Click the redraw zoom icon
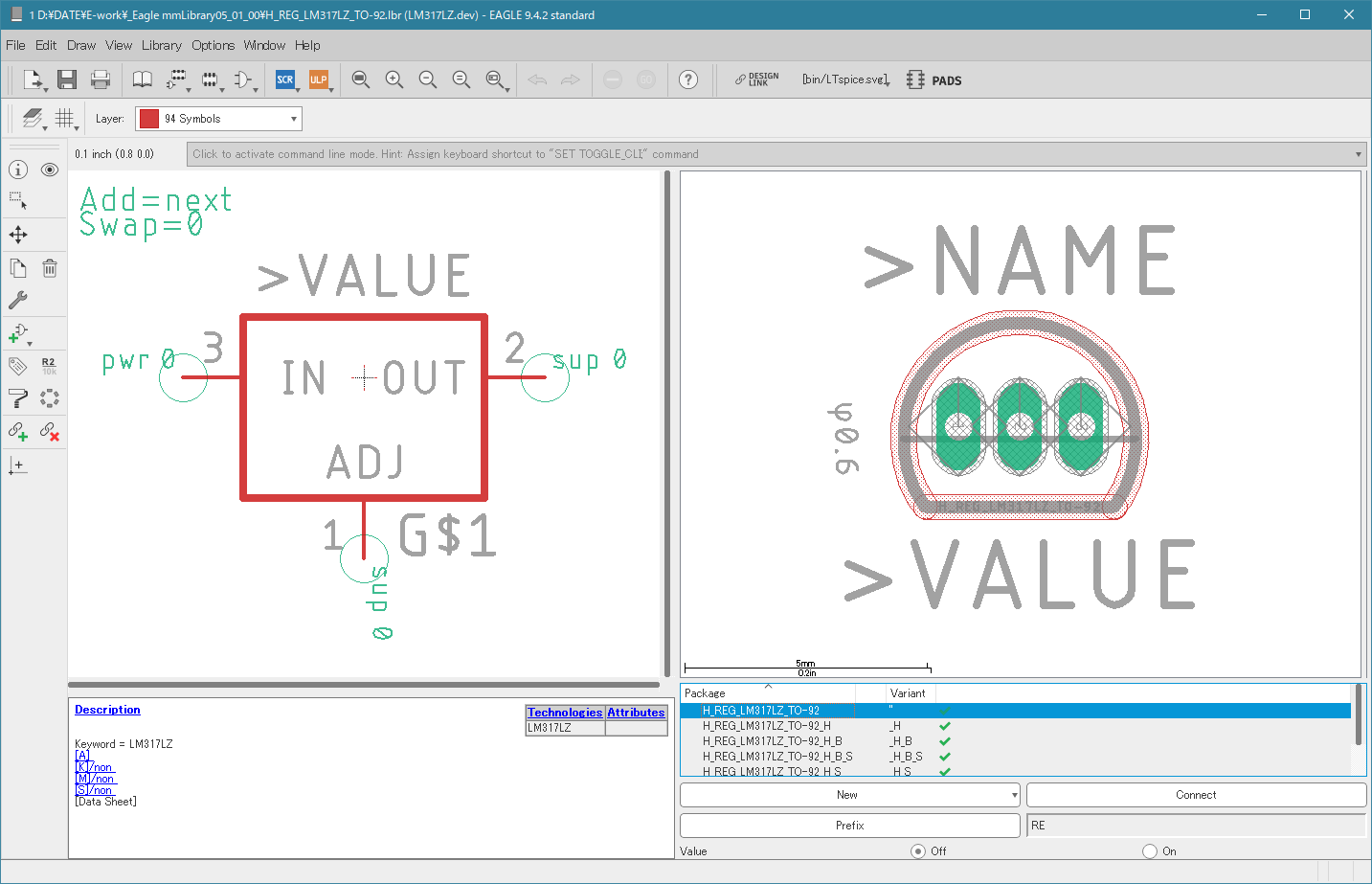 pyautogui.click(x=461, y=79)
